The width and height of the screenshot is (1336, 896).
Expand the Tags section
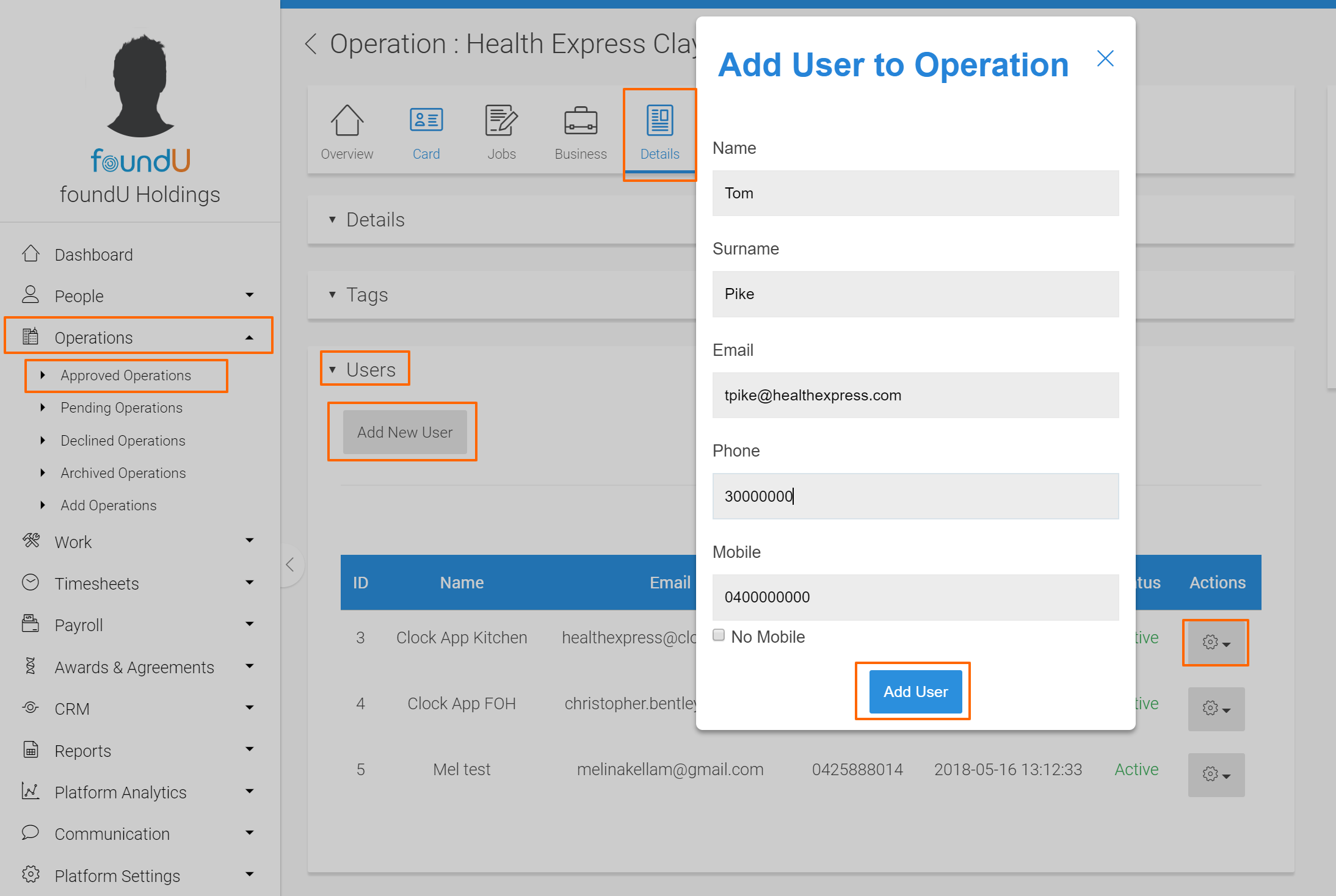click(366, 295)
